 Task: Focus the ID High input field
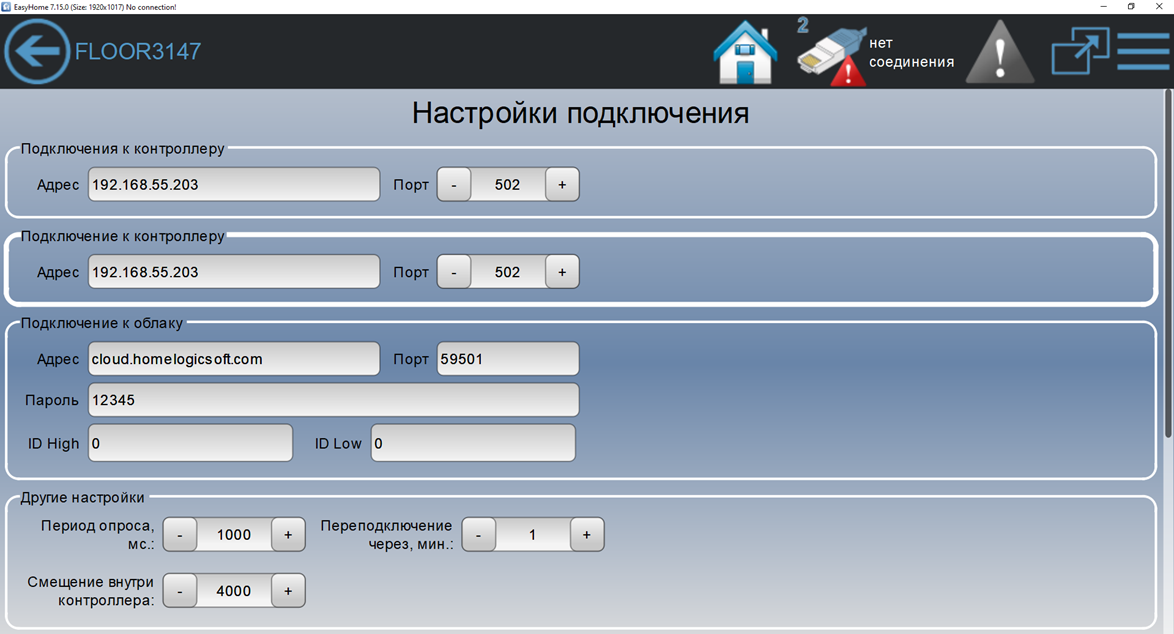[x=190, y=443]
